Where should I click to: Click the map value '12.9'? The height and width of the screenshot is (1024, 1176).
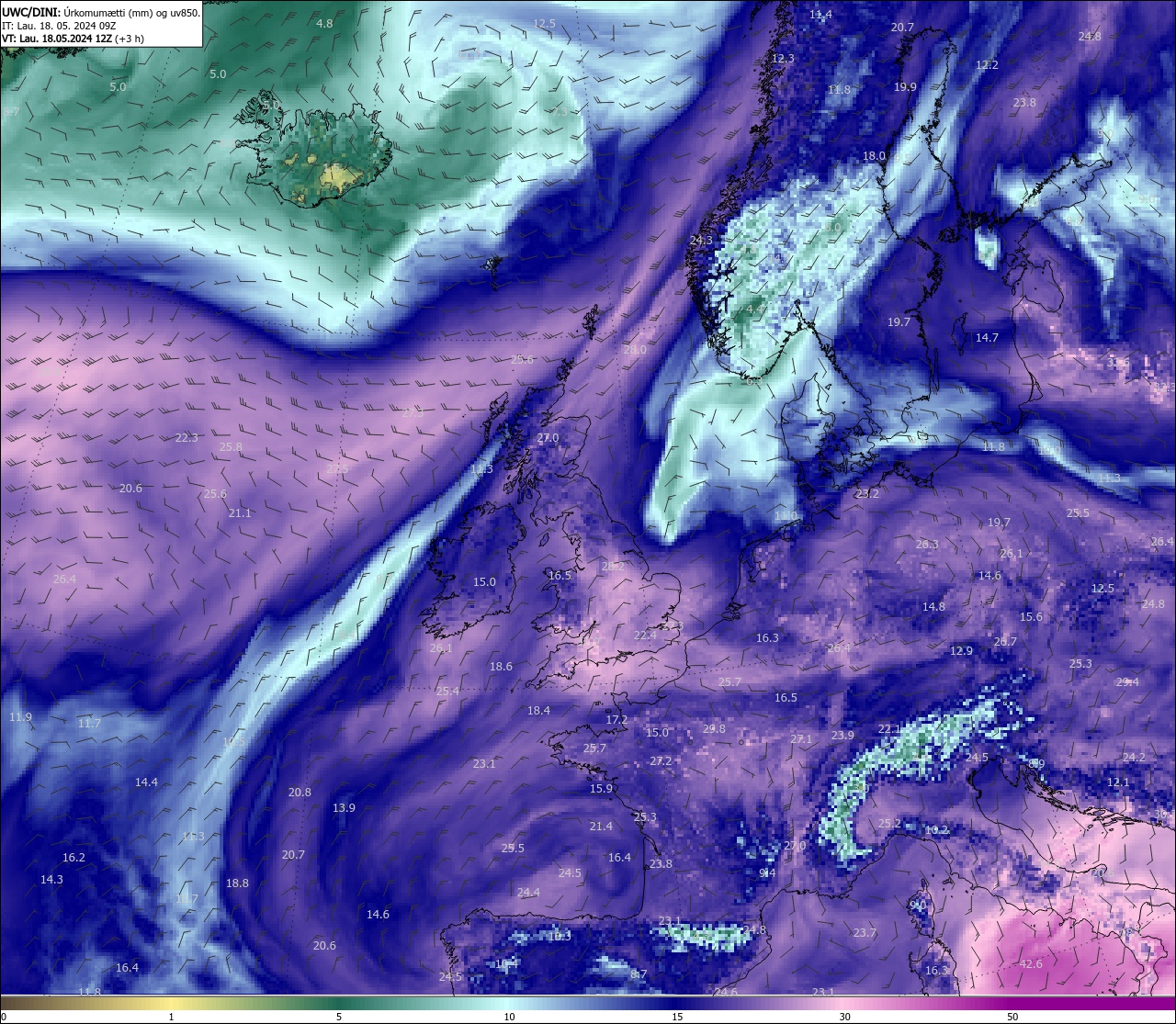pos(961,650)
